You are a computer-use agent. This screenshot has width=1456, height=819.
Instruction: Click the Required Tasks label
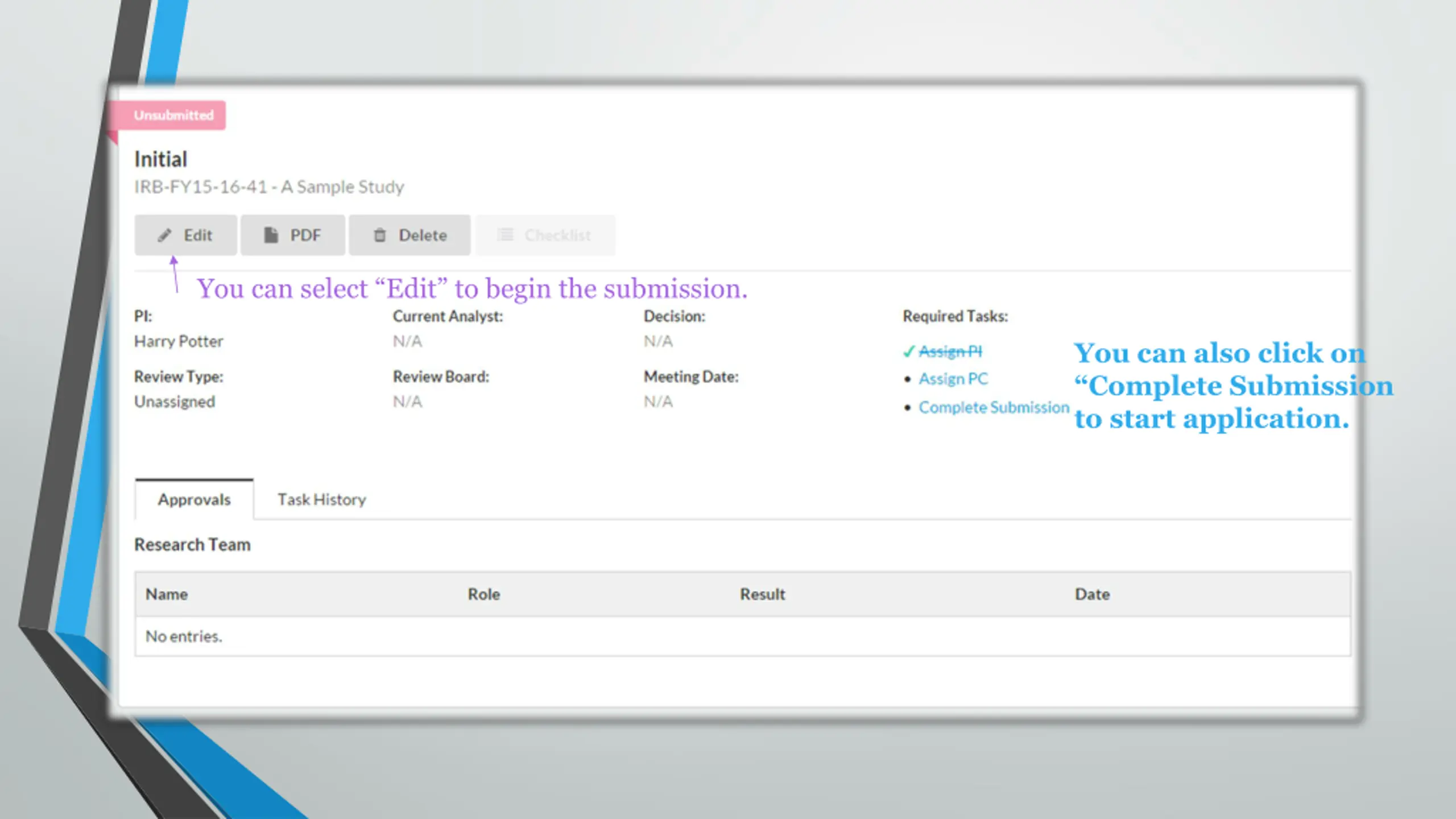click(955, 316)
